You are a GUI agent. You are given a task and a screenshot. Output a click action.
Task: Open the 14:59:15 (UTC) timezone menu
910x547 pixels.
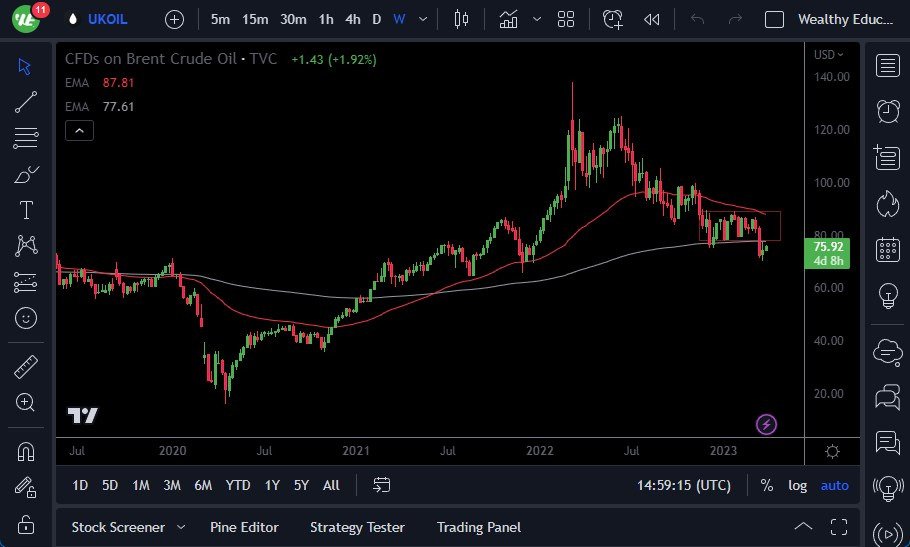[684, 485]
